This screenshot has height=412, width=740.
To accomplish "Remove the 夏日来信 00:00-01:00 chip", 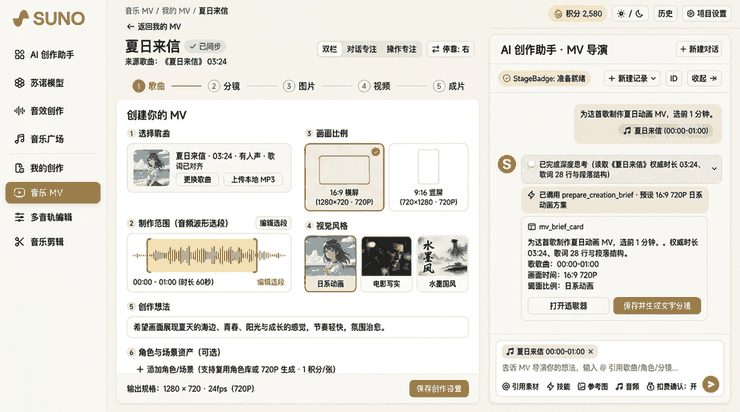I will 590,352.
